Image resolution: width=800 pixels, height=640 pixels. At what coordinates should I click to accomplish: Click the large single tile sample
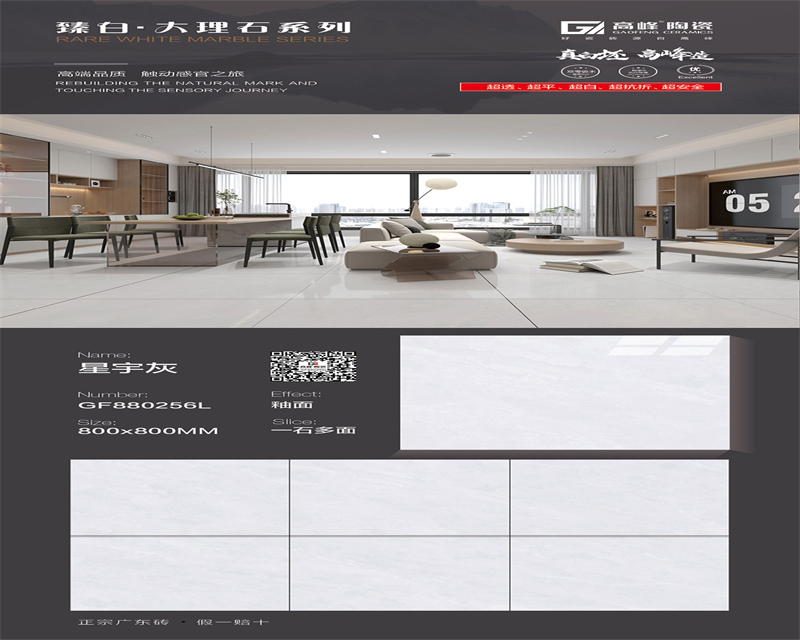(564, 392)
